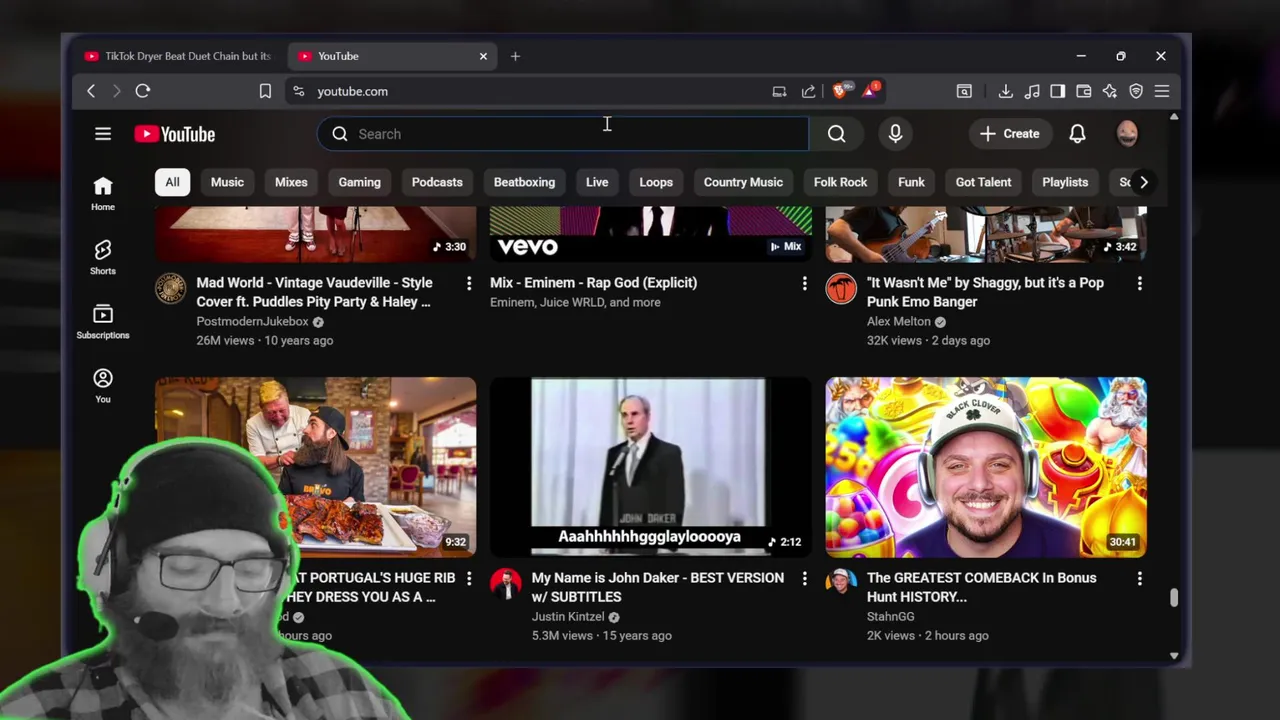Image resolution: width=1280 pixels, height=720 pixels.
Task: Open options menu for It Wasn't Me video
Action: click(x=1139, y=284)
